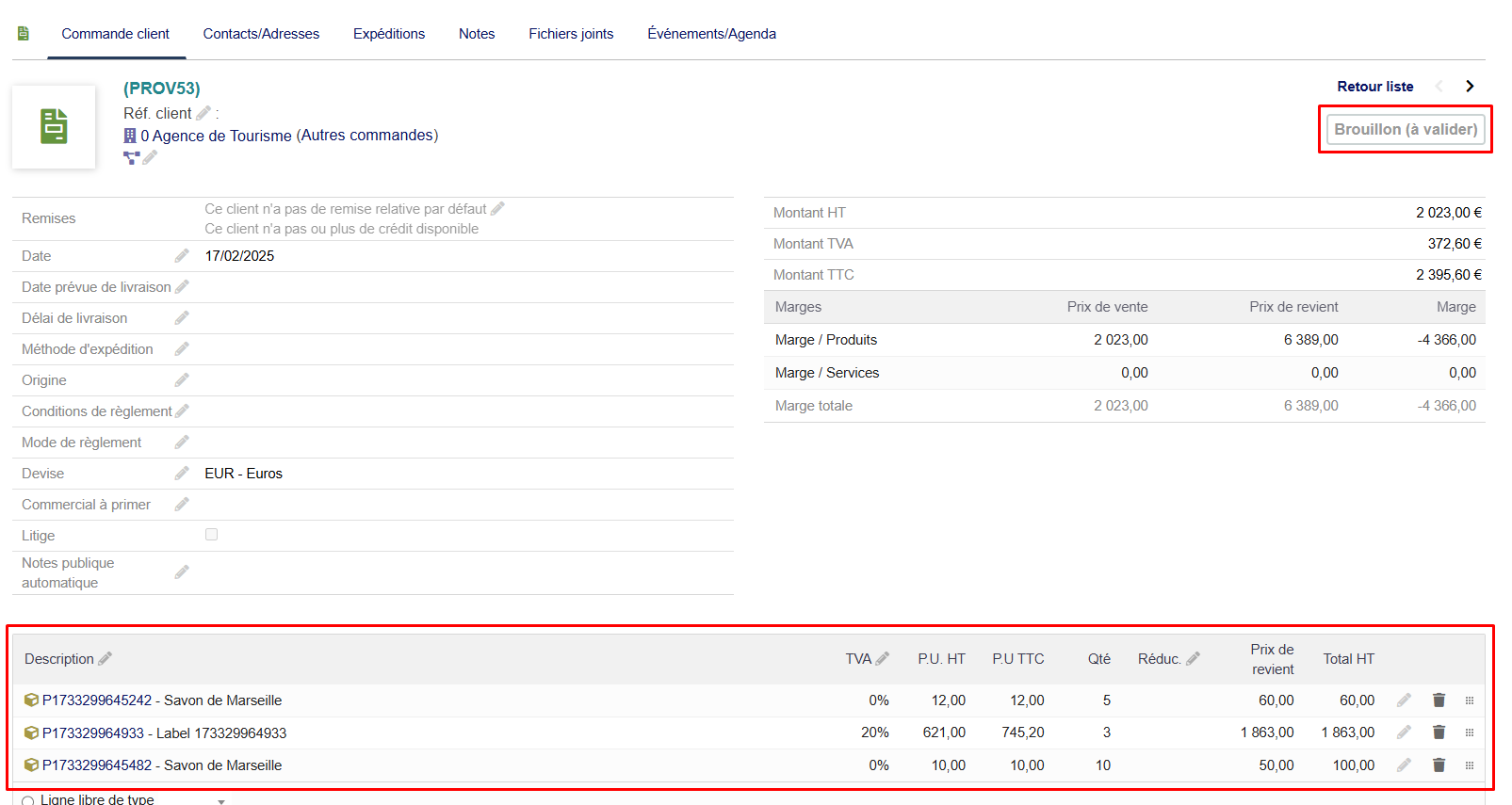Open the Fichiers joints tab
Image resolution: width=1512 pixels, height=805 pixels.
pos(571,34)
